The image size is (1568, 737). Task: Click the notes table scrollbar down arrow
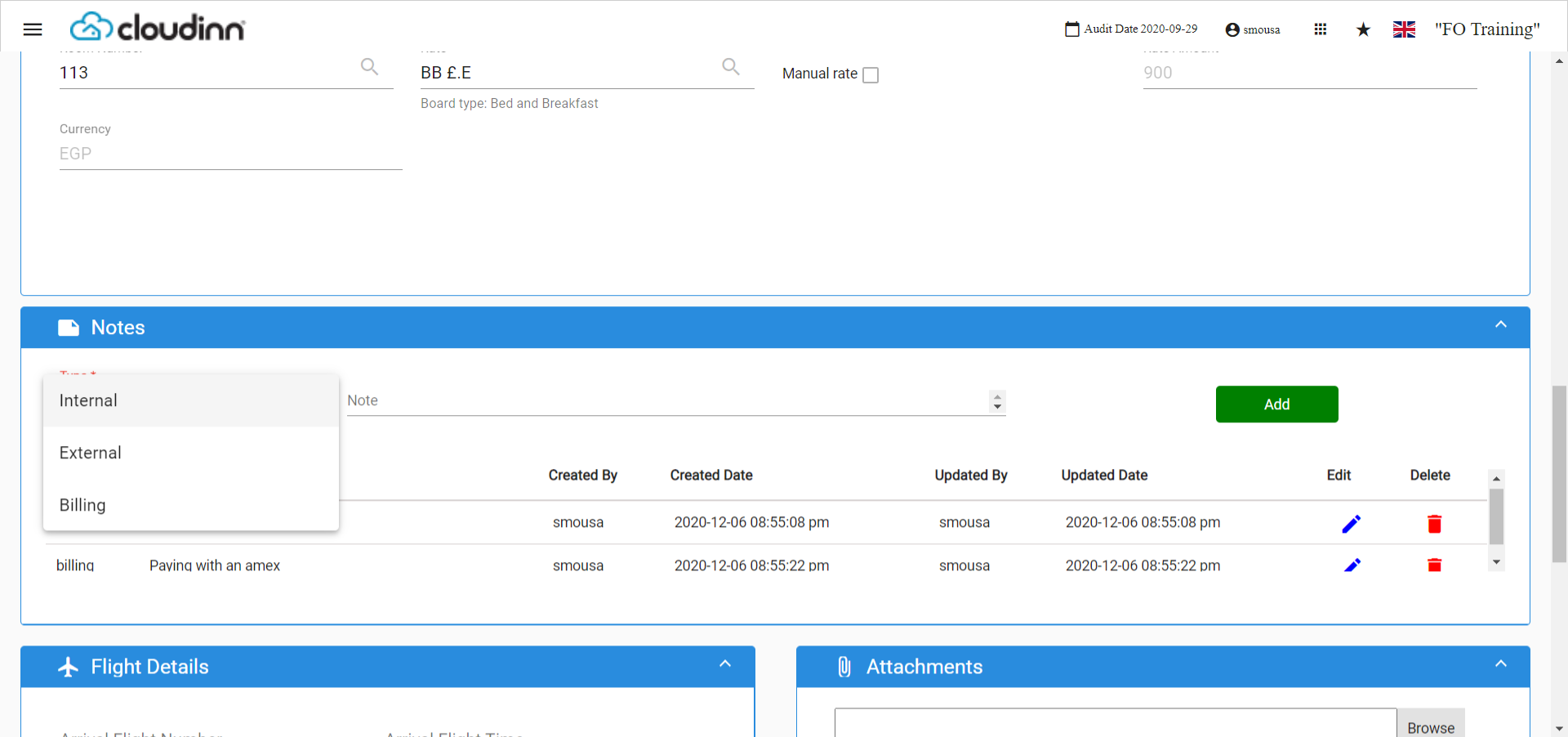[x=1496, y=562]
